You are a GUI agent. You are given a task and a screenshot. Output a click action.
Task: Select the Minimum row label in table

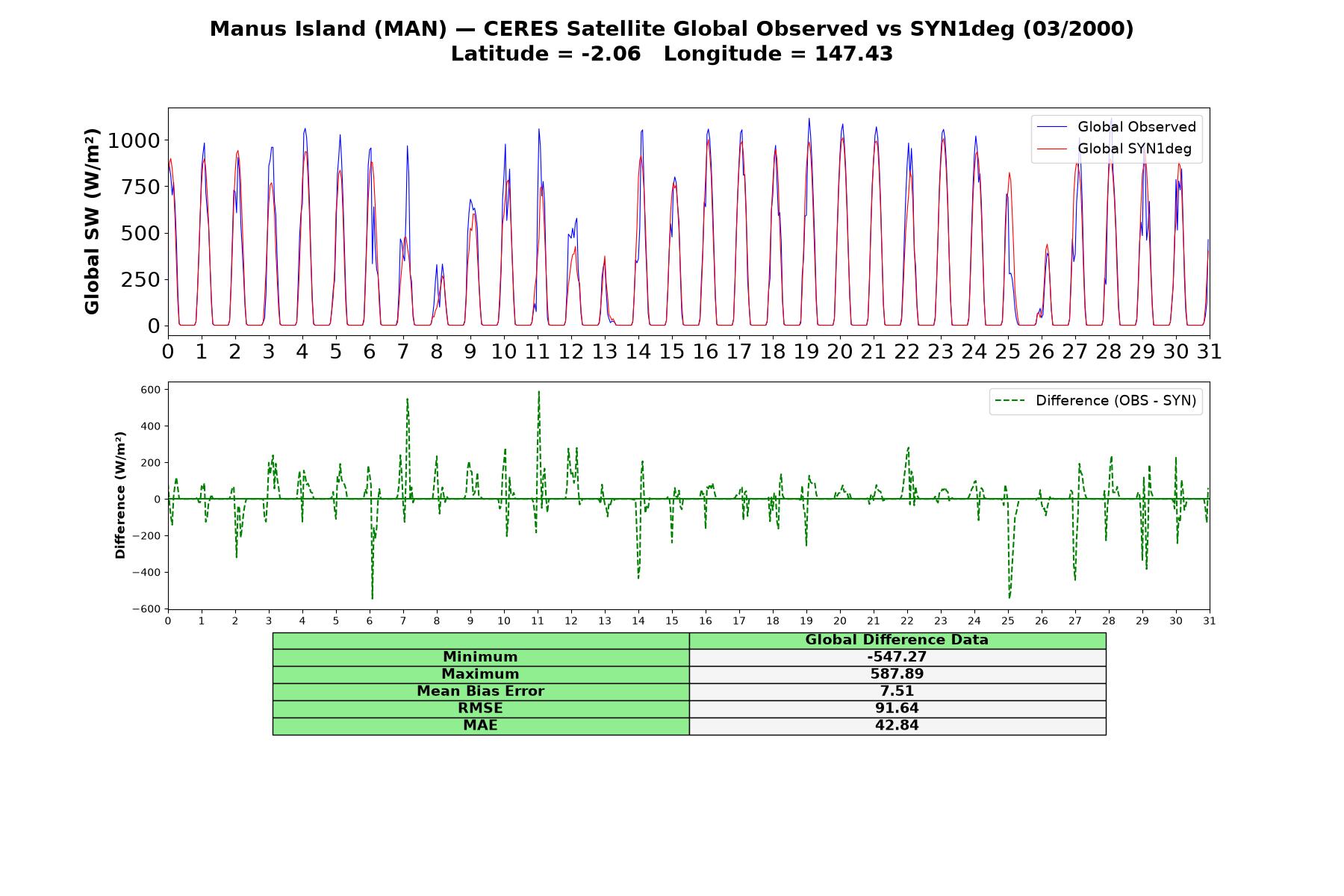click(480, 657)
